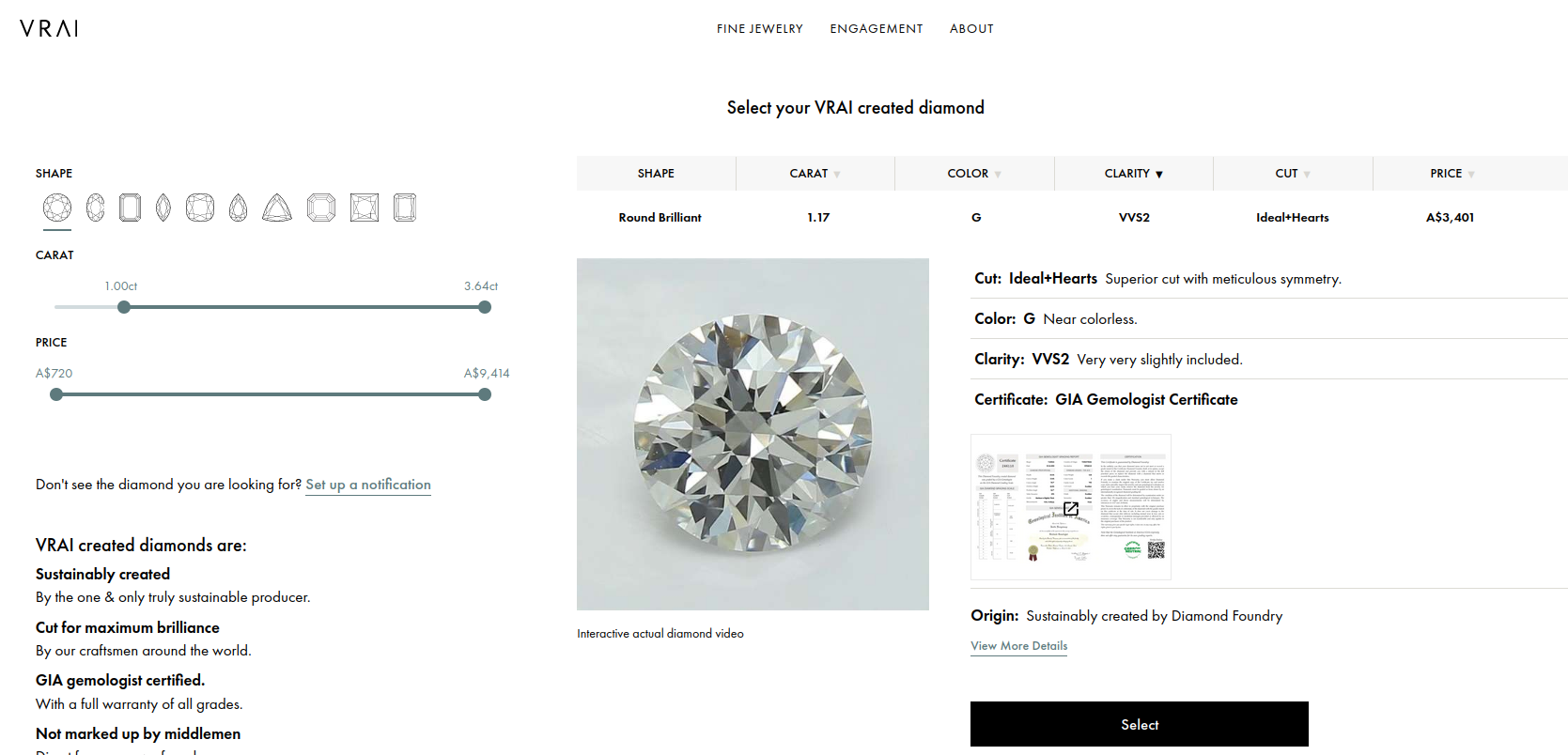1568x755 pixels.
Task: Choose the cushion diamond shape
Action: point(200,208)
